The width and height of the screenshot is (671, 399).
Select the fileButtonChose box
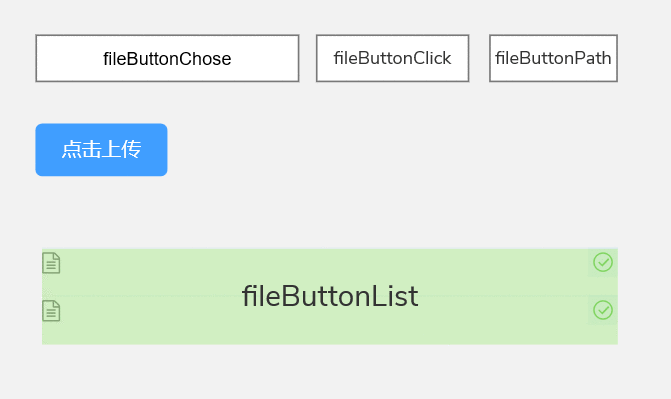pos(167,58)
